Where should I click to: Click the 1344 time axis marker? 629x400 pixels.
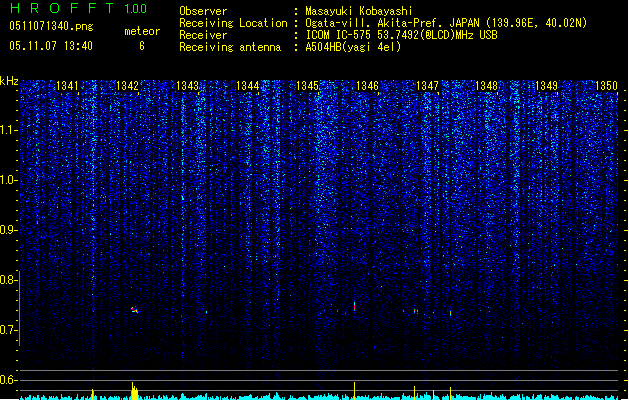tap(248, 86)
